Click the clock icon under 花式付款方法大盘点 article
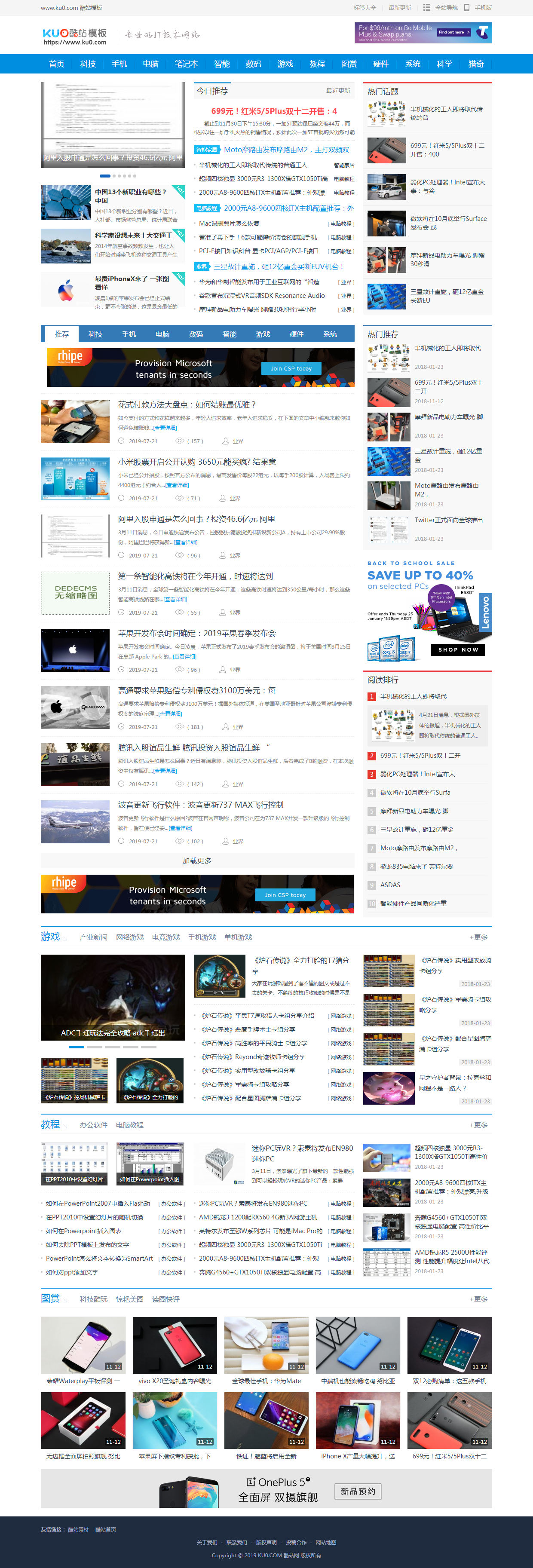Image resolution: width=533 pixels, height=1568 pixels. click(x=121, y=441)
